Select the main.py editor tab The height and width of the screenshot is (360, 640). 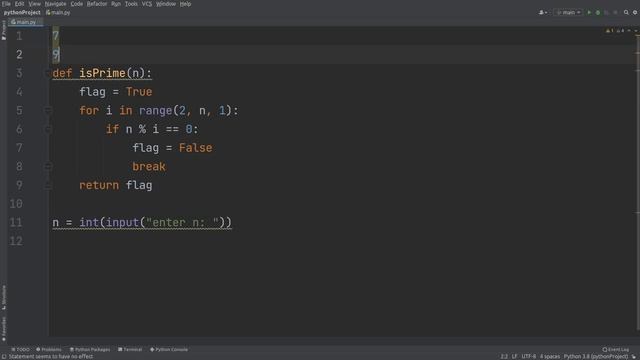[25, 22]
